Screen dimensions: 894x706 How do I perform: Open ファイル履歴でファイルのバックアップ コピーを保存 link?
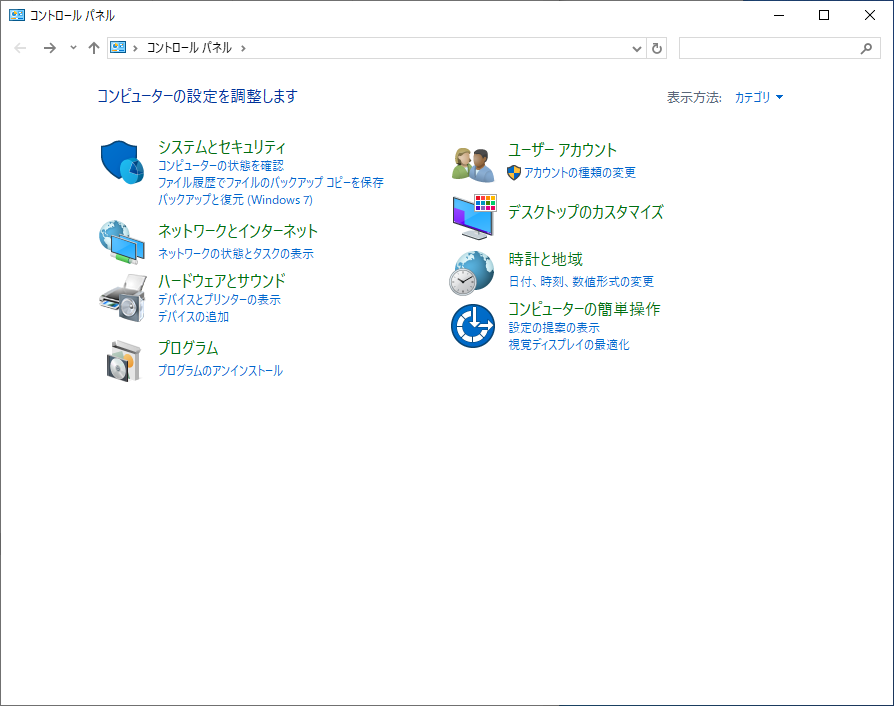[x=271, y=182]
